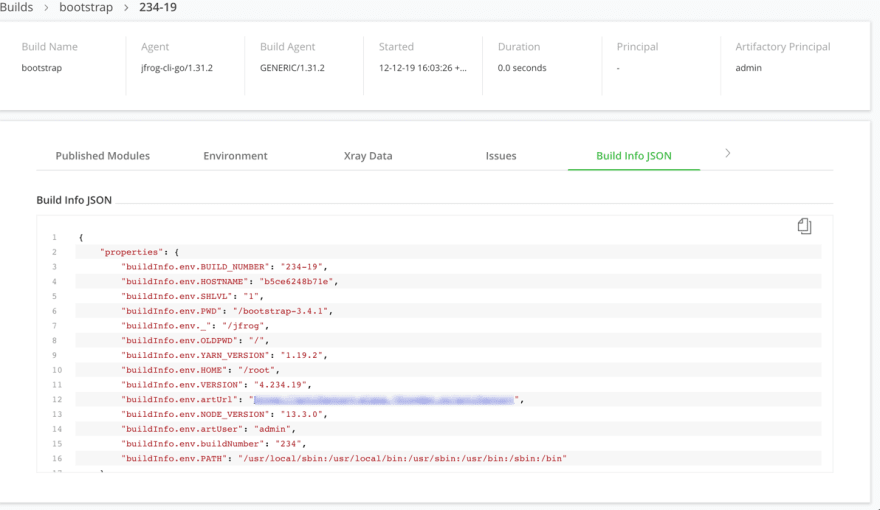Image resolution: width=880 pixels, height=510 pixels.
Task: Click the NODE_VERSION 13.3.0 line
Action: (448, 414)
